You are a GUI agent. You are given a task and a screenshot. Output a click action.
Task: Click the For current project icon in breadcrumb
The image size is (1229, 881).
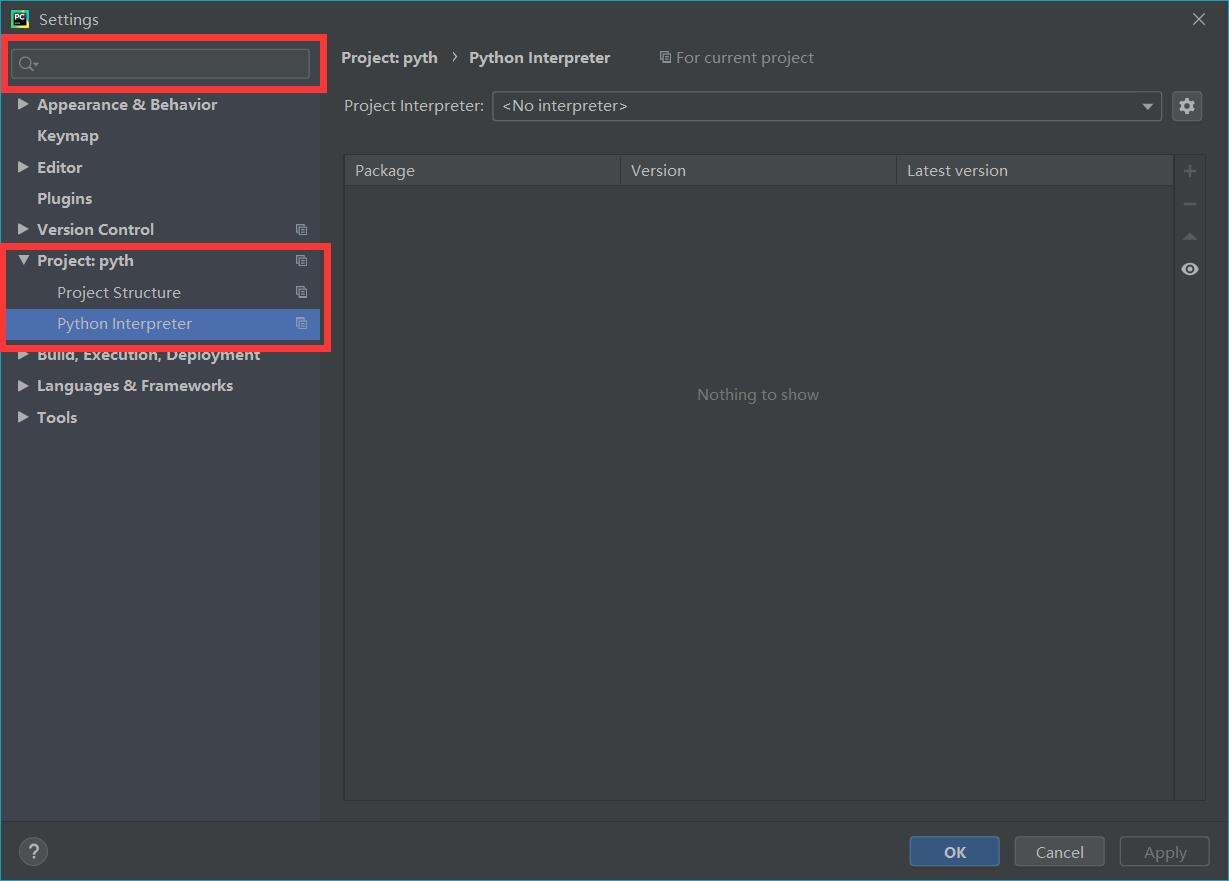point(665,57)
